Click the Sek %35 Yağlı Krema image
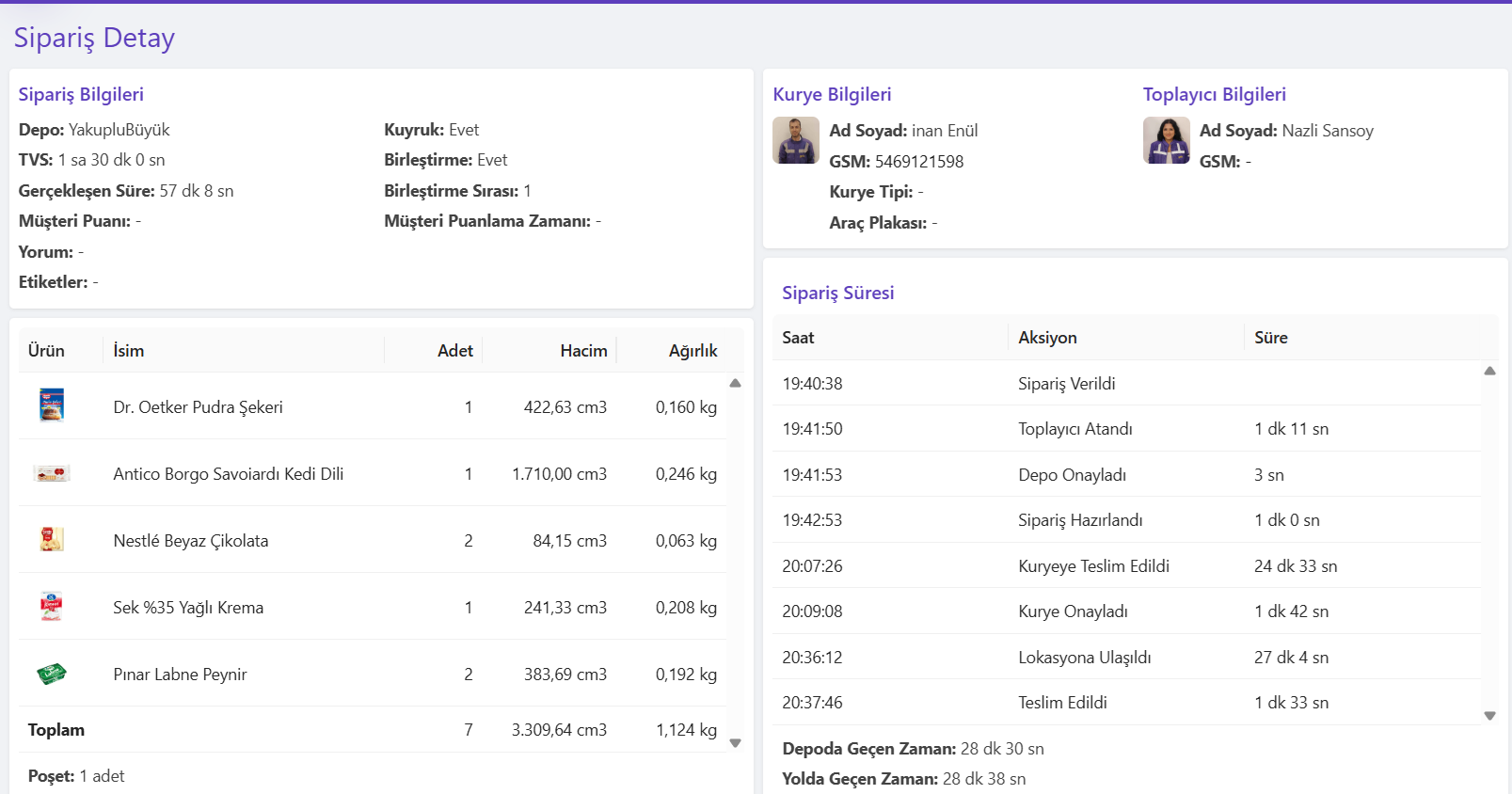 point(52,607)
